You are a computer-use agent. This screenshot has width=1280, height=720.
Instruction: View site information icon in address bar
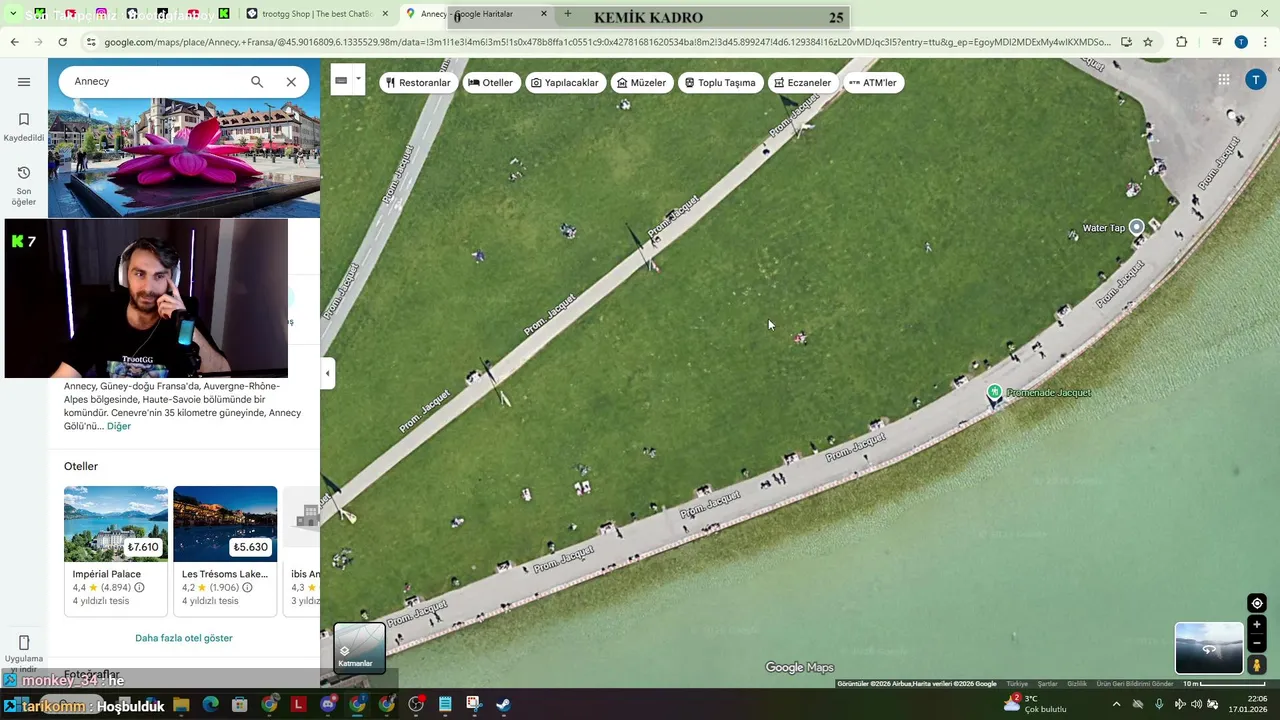91,42
